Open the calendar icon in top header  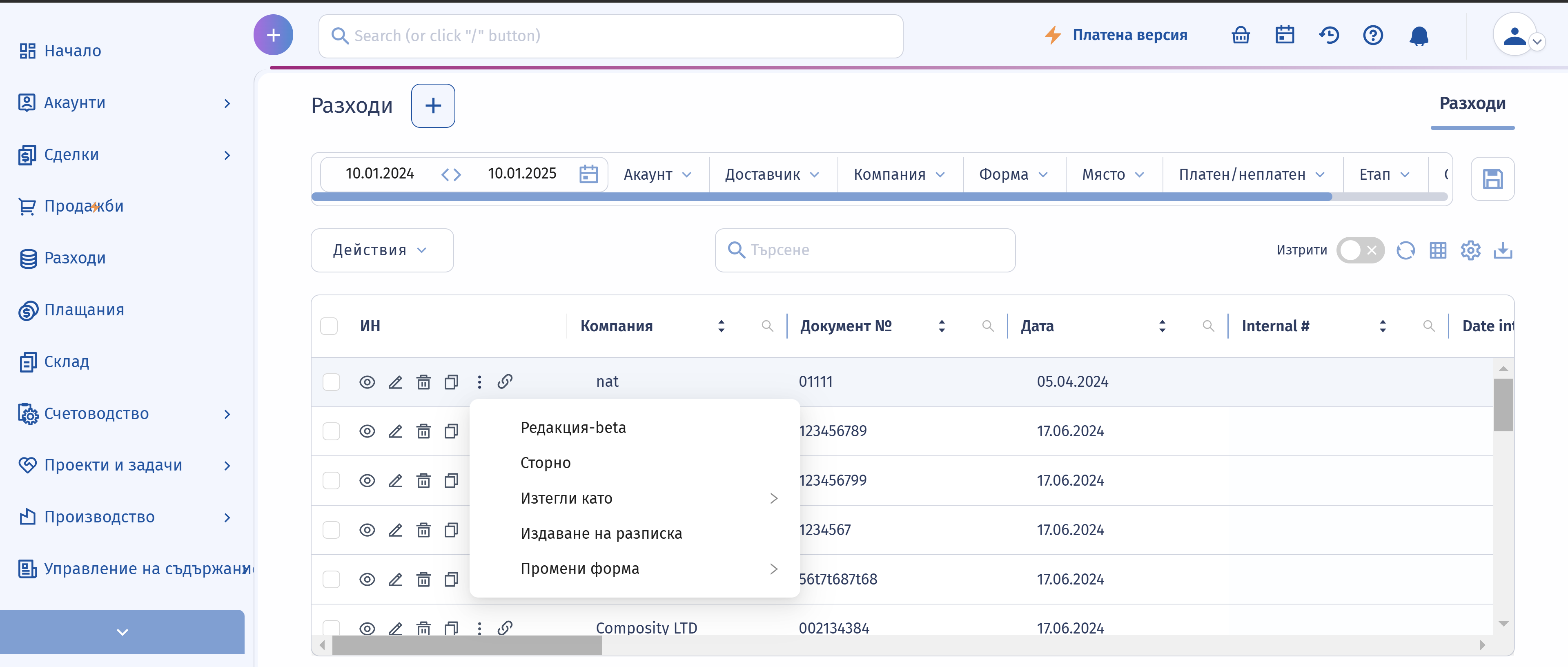pos(1284,35)
